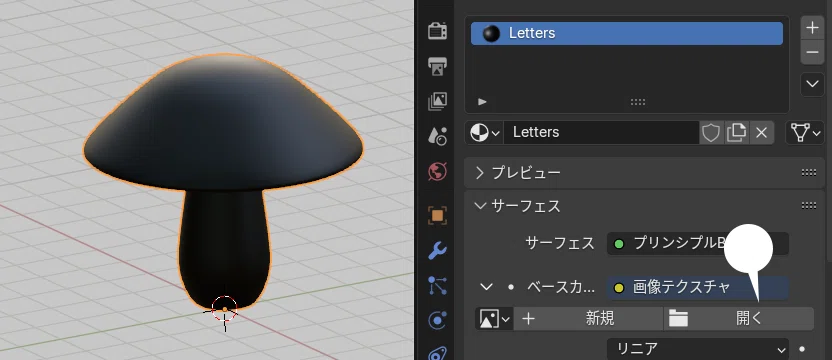Open the Modifiers wrench tab
The width and height of the screenshot is (832, 360).
(437, 251)
